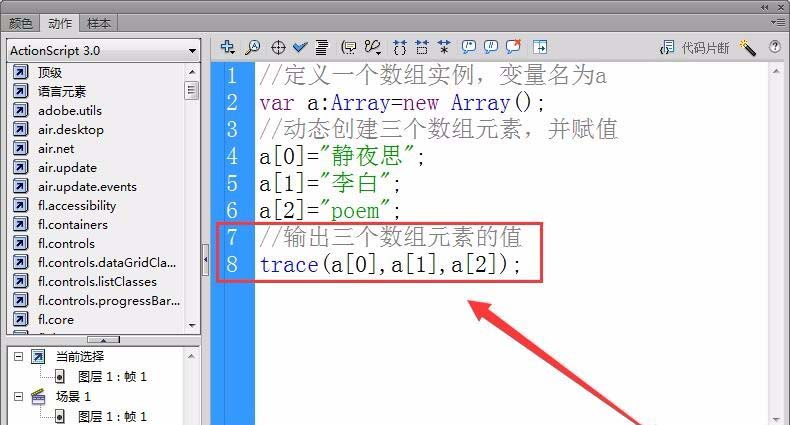
Task: Switch to the 动作 tab
Action: [60, 23]
